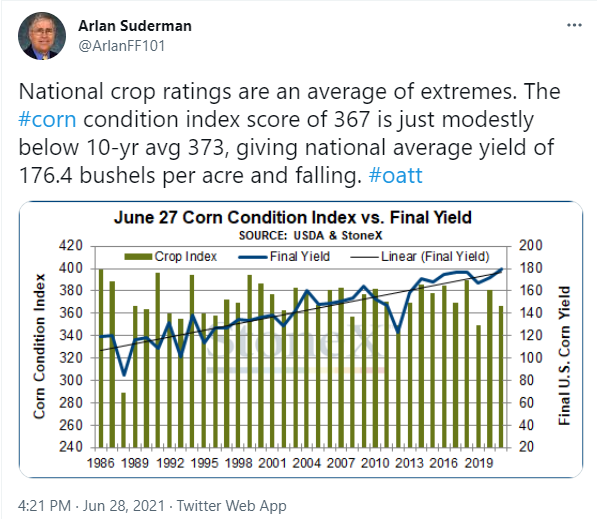Open the embedded corn condition chart image
This screenshot has width=597, height=519.
[x=301, y=339]
